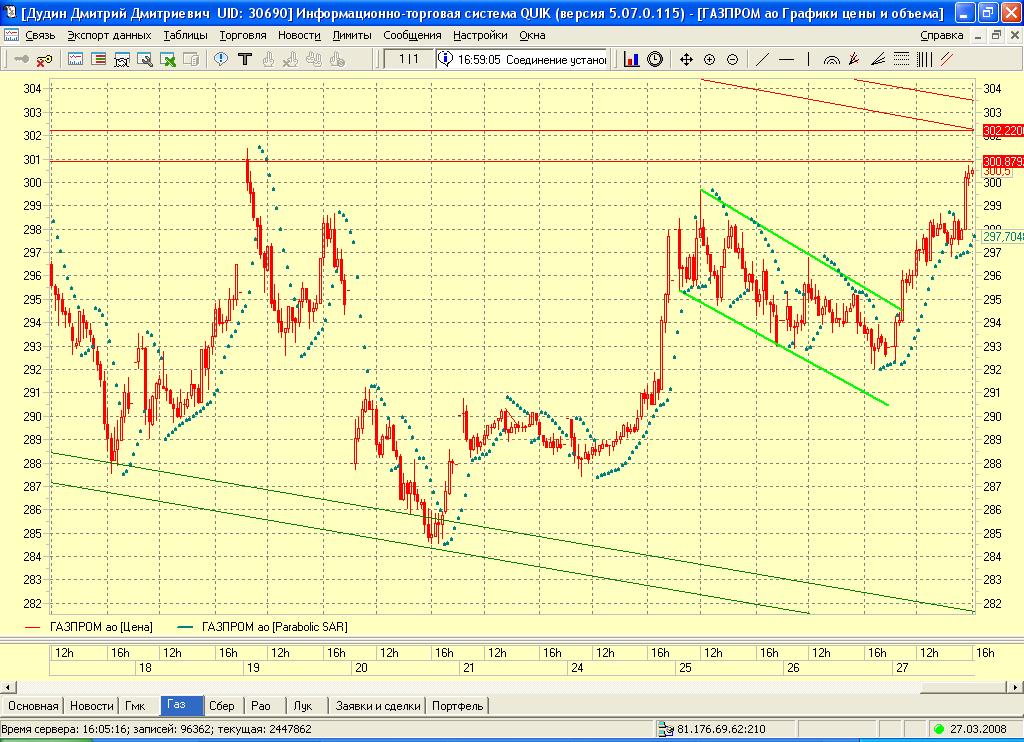
Task: Click the 1|1 toolbar field
Action: pyautogui.click(x=408, y=59)
